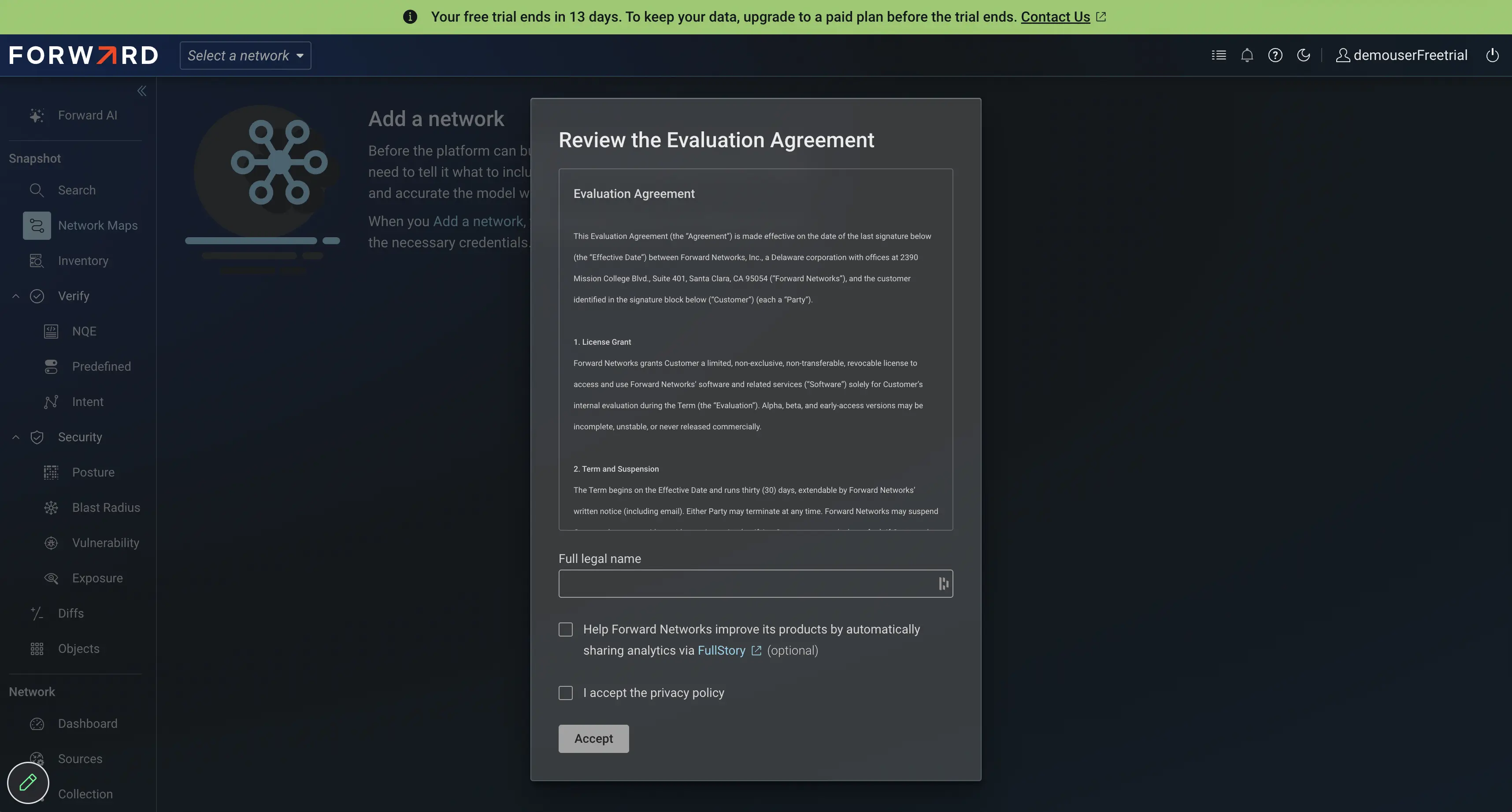Viewport: 1512px width, 812px height.
Task: Click the power logout icon
Action: point(1492,55)
